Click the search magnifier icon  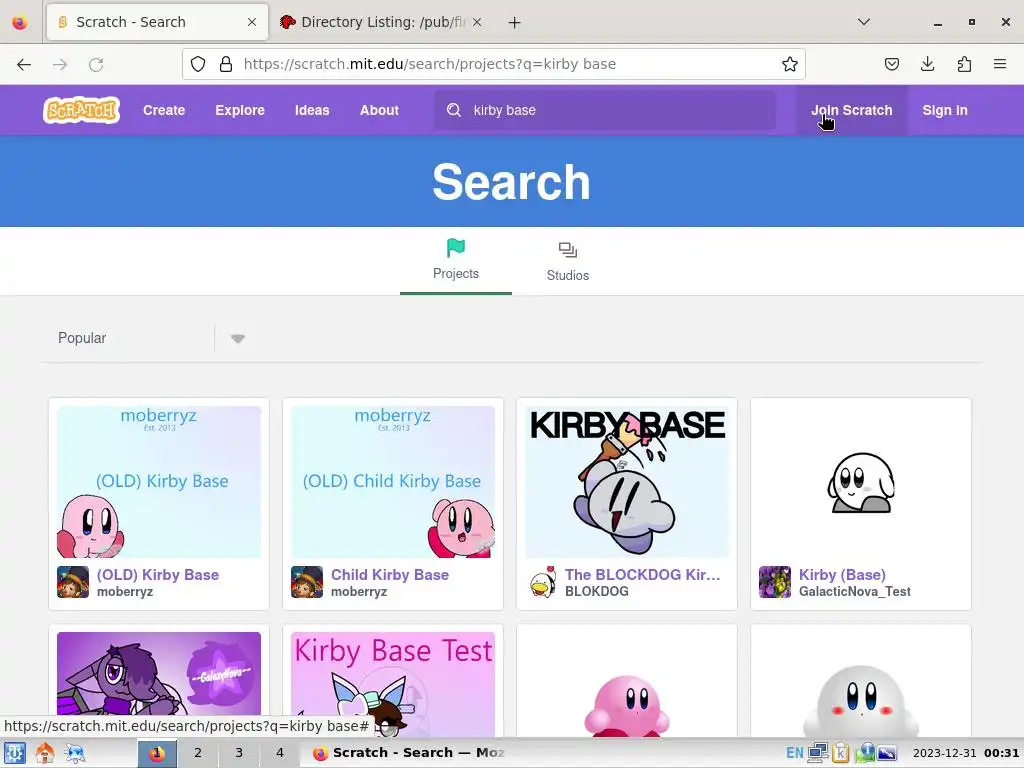454,110
